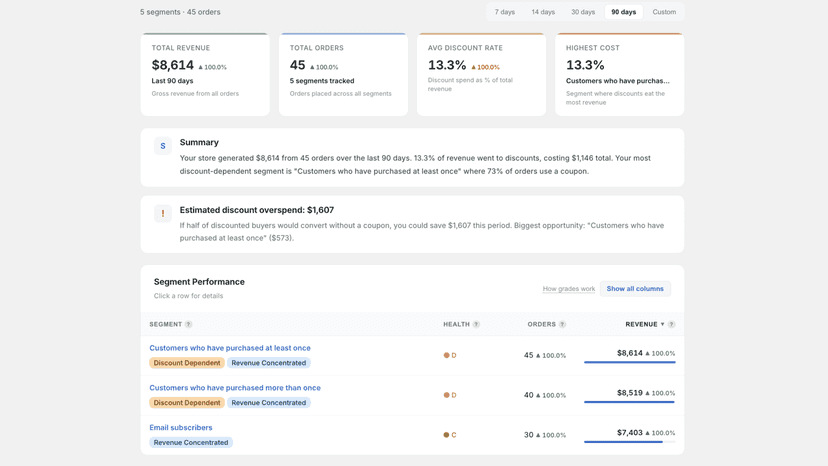
Task: Click Revenue Concentrated tag on more than once row
Action: point(269,403)
